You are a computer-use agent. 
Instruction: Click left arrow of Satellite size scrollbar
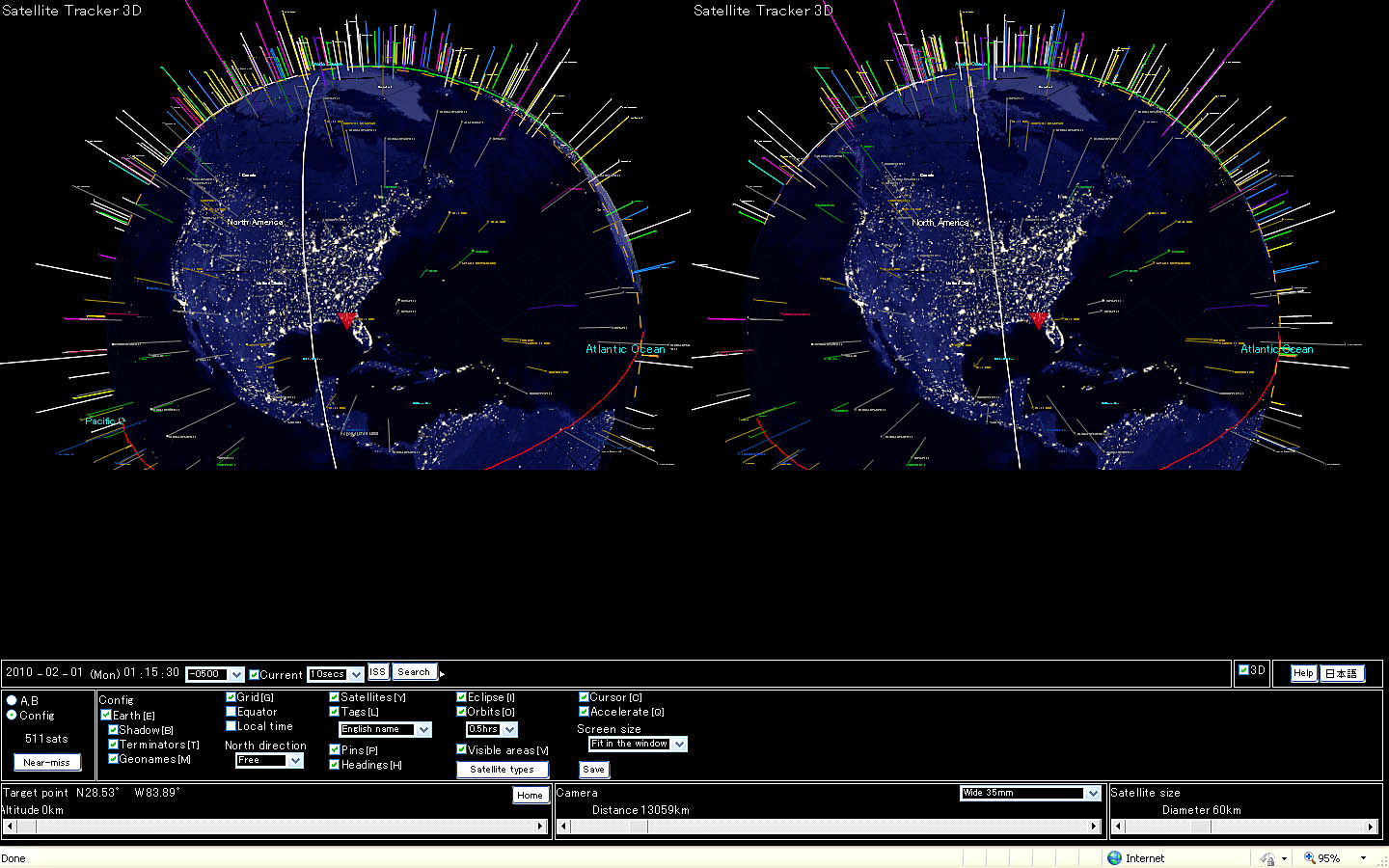[x=1117, y=827]
